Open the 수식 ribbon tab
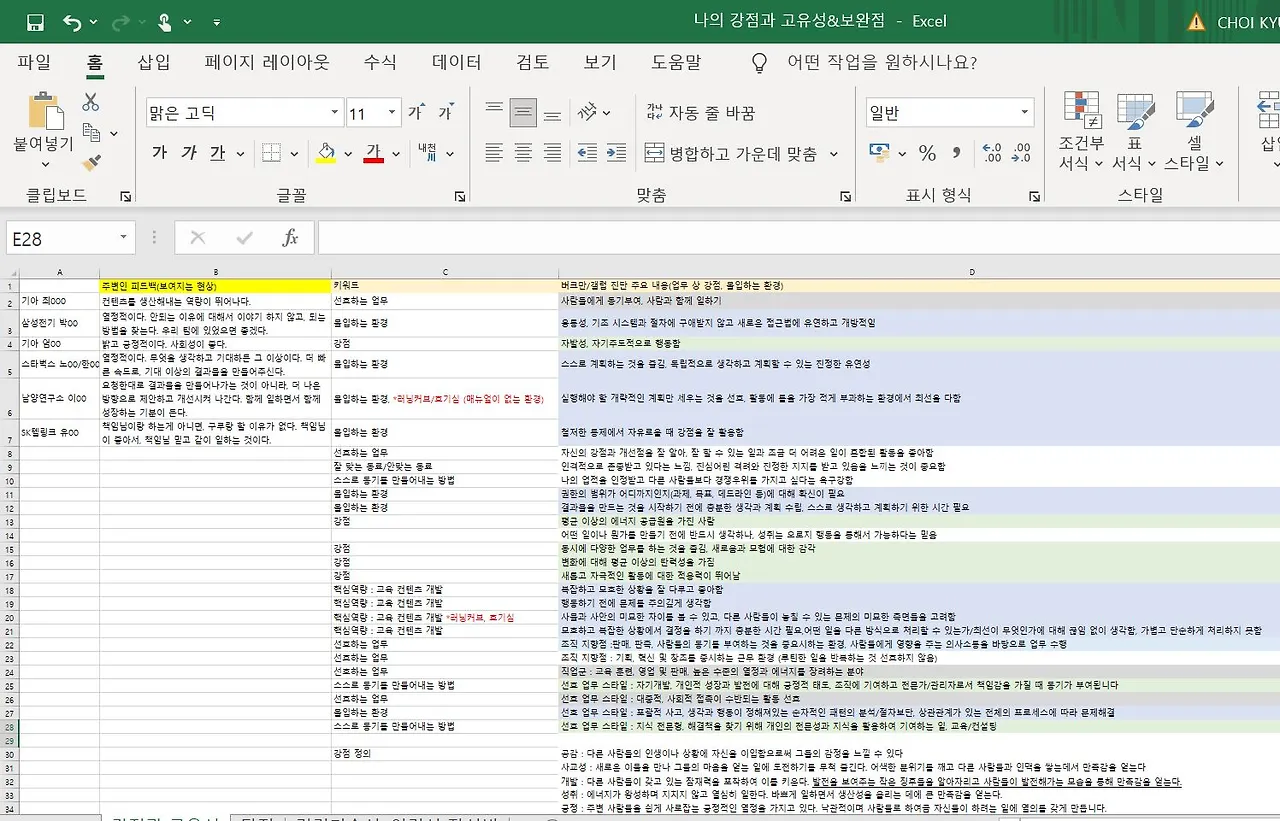Screen dimensions: 1280x821 380,62
